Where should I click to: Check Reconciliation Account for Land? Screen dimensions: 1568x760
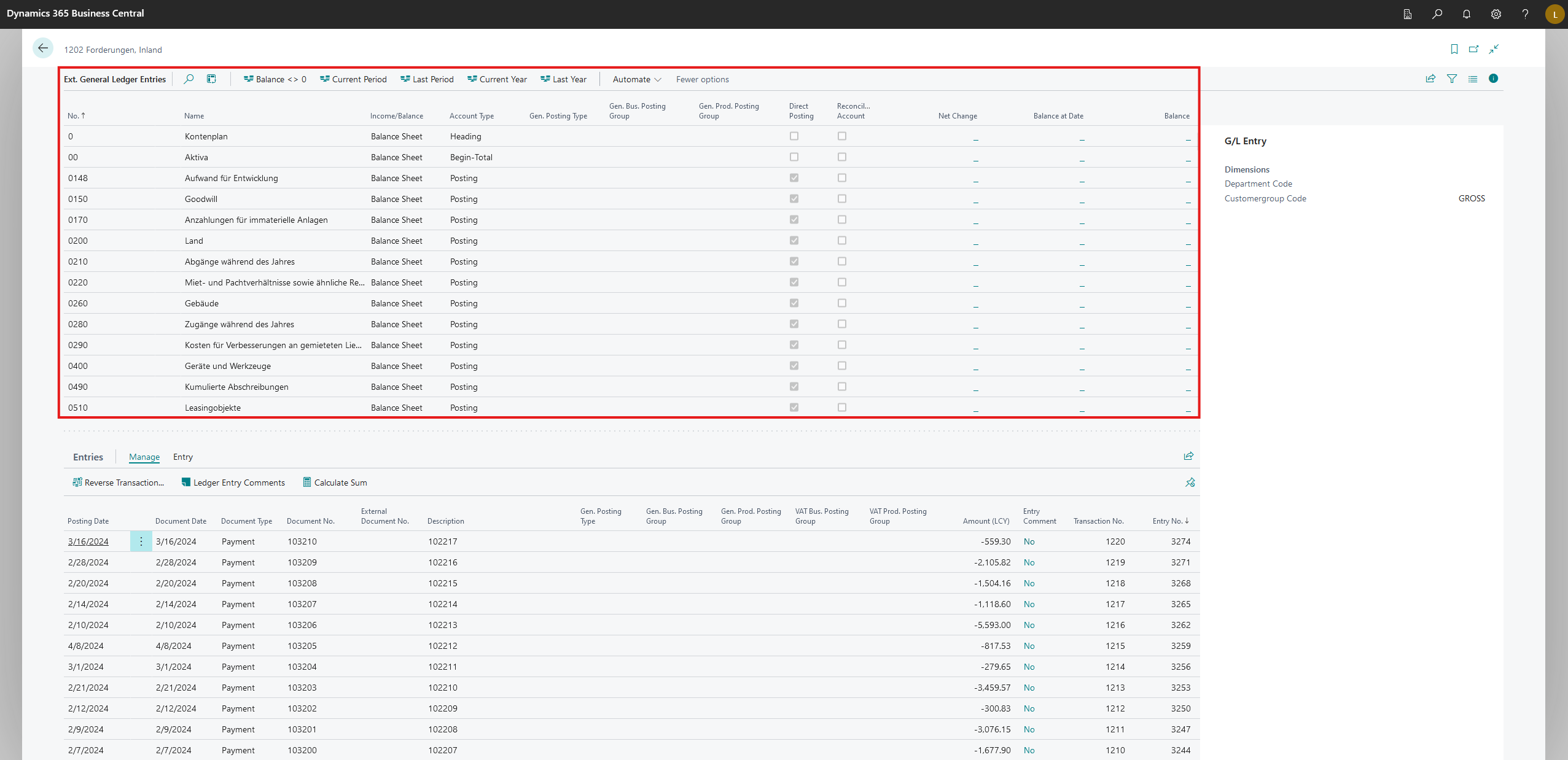pyautogui.click(x=841, y=240)
